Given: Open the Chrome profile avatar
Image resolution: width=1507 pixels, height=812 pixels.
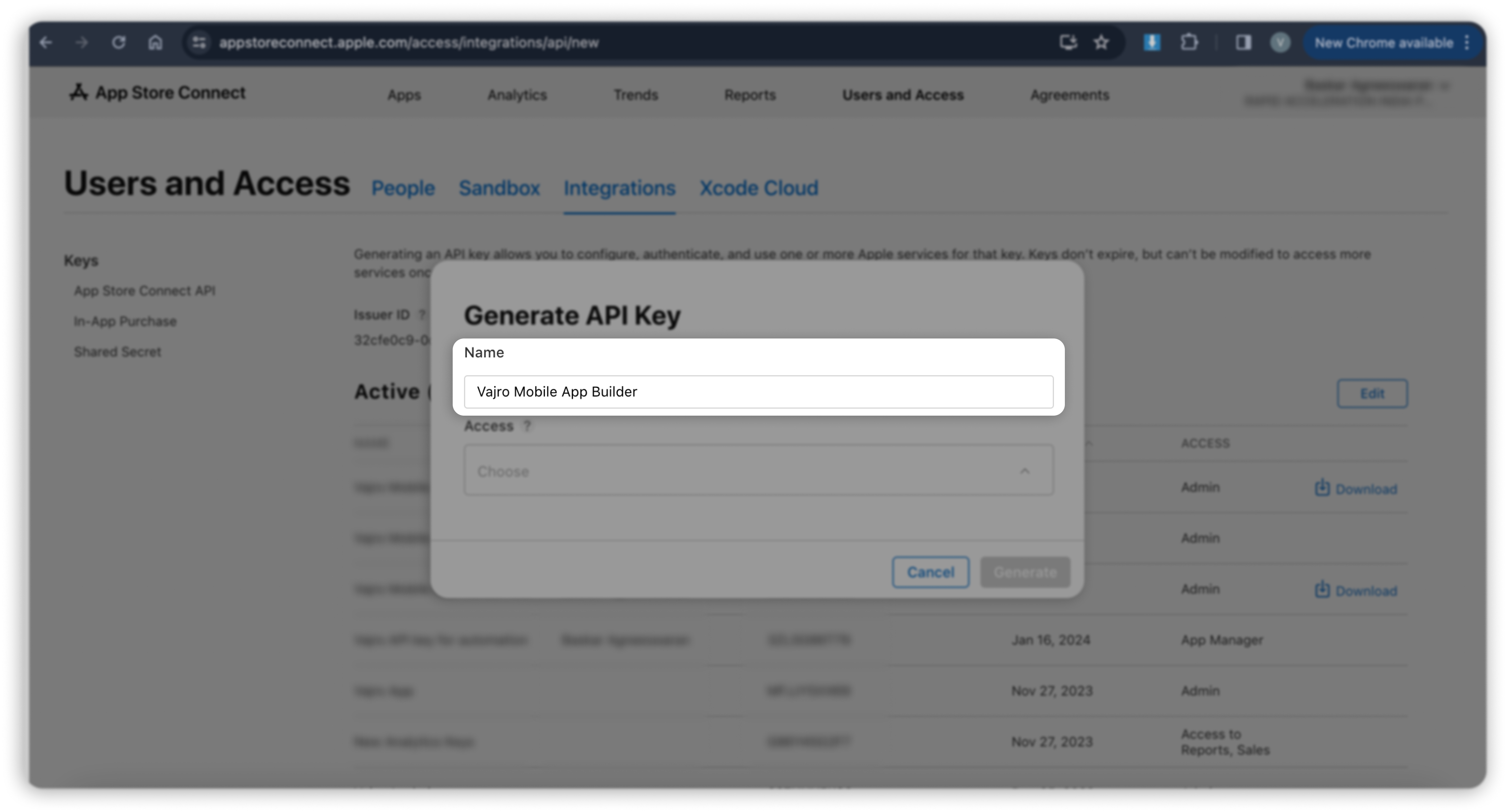Looking at the screenshot, I should (x=1280, y=43).
